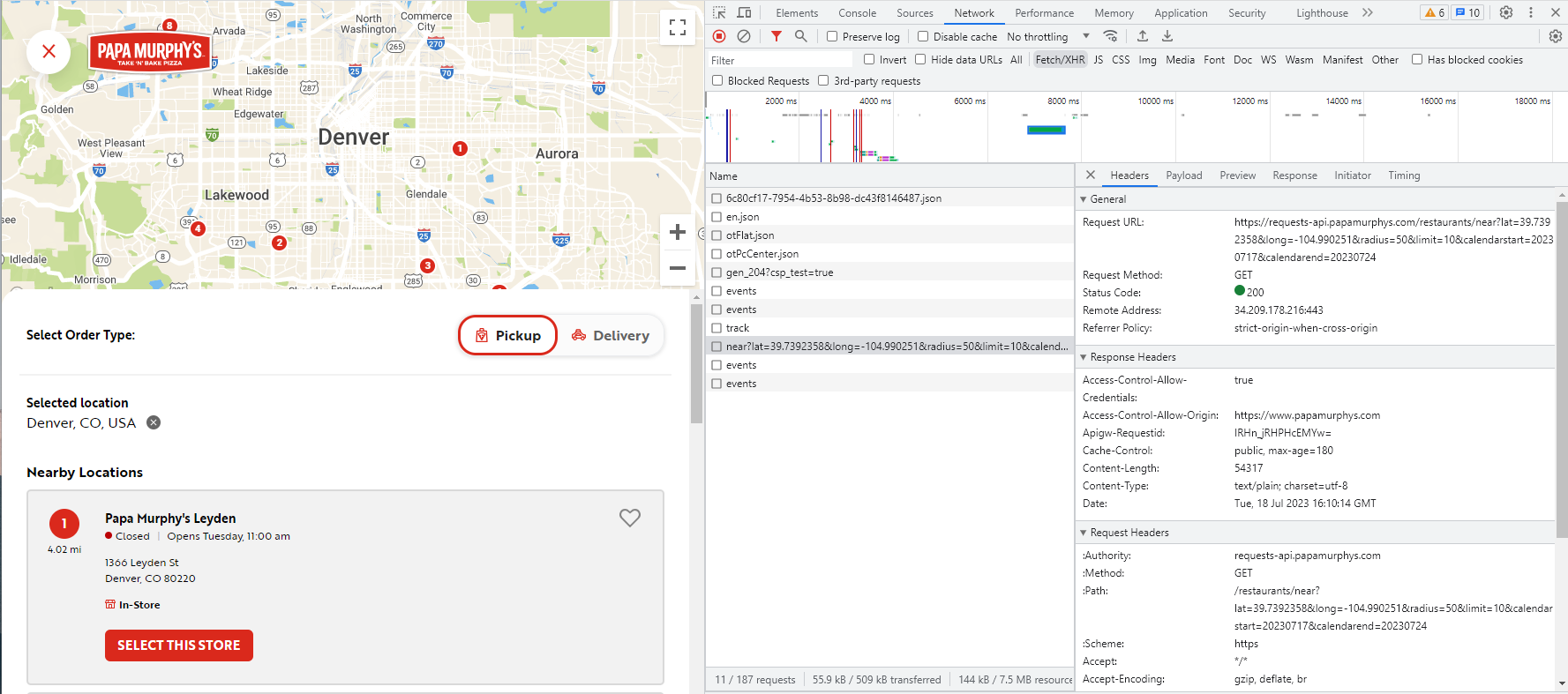
Task: Collapse the General section
Action: pyautogui.click(x=1084, y=199)
